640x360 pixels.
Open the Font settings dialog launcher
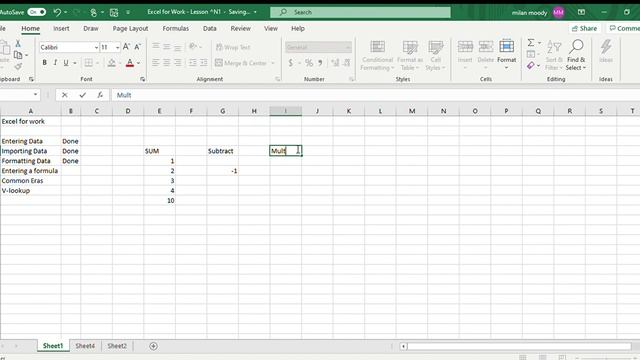(142, 79)
